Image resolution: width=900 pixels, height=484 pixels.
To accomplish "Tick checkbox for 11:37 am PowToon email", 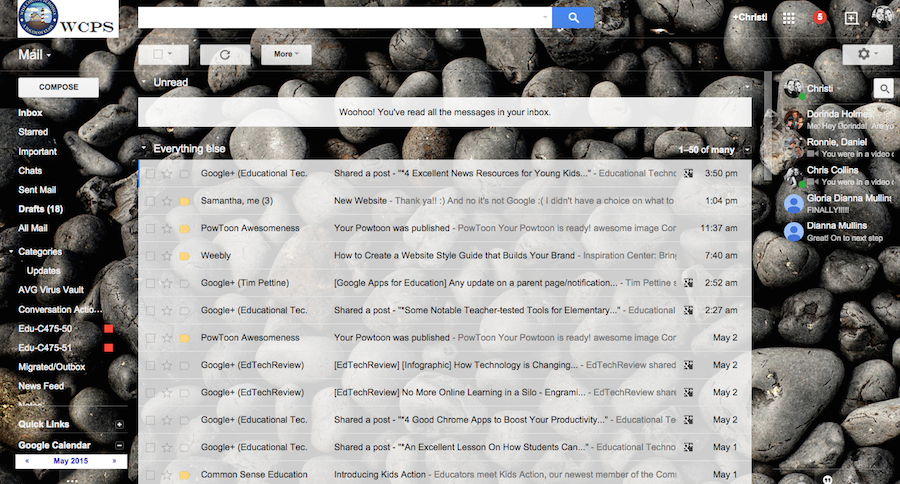I will (150, 229).
